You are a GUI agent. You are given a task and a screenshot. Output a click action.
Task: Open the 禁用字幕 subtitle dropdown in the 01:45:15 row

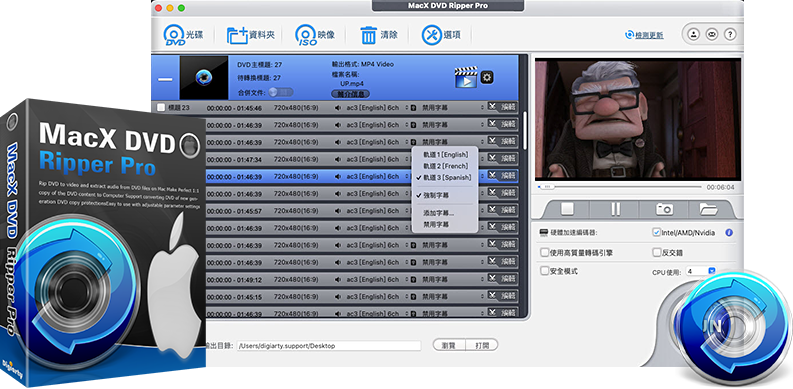[x=452, y=297]
